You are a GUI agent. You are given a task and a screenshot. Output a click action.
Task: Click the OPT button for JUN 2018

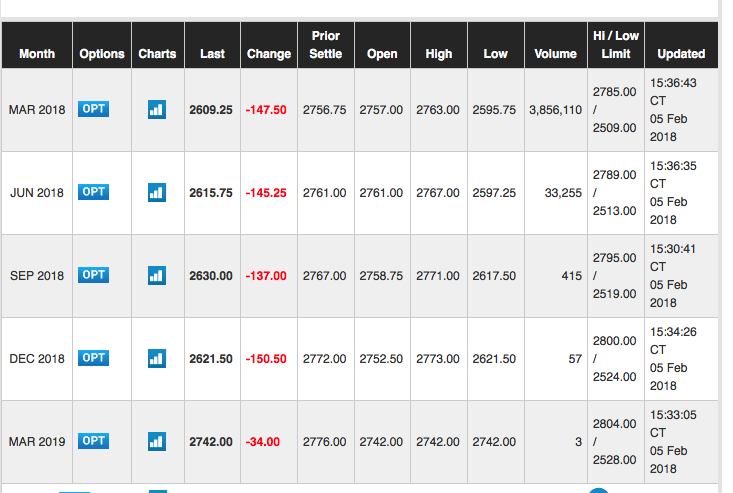click(x=93, y=192)
